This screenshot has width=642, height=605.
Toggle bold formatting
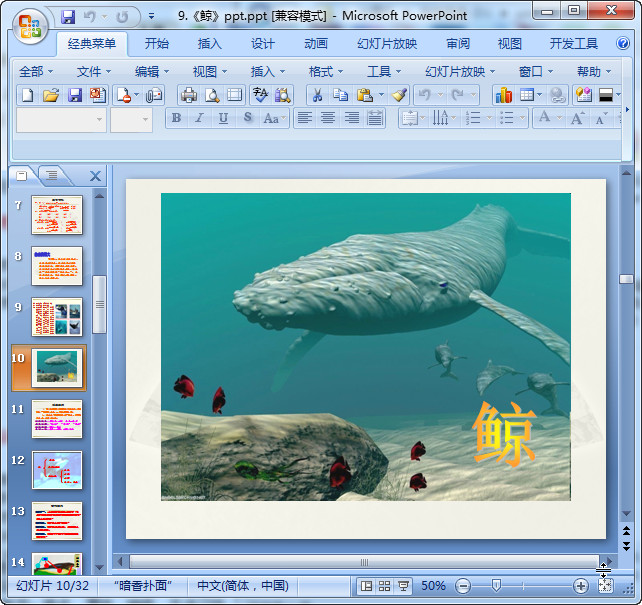[176, 118]
